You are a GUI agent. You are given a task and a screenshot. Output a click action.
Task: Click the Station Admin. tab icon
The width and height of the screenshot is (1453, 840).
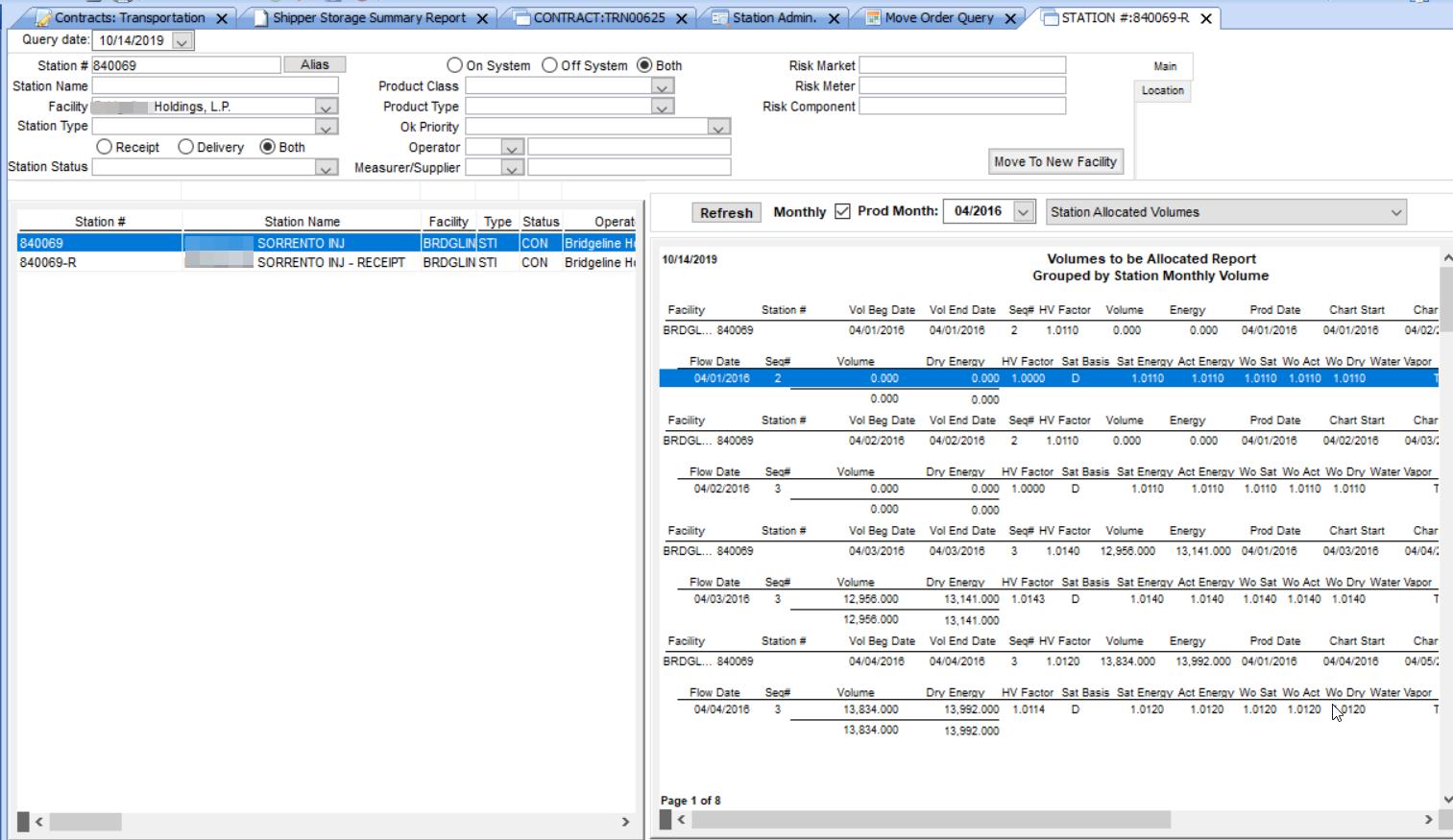(720, 18)
